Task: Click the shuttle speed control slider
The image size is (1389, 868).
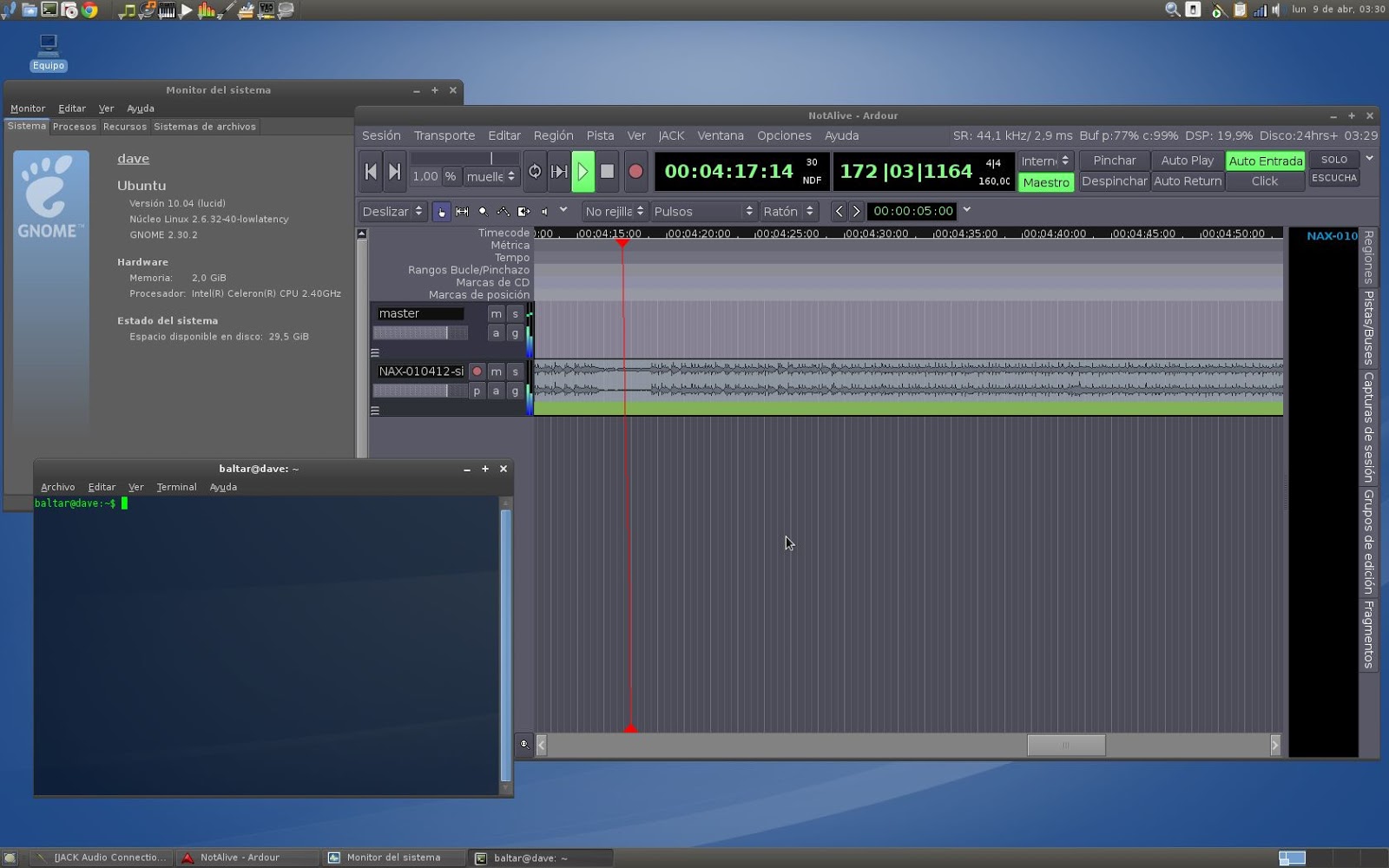Action: [464, 158]
